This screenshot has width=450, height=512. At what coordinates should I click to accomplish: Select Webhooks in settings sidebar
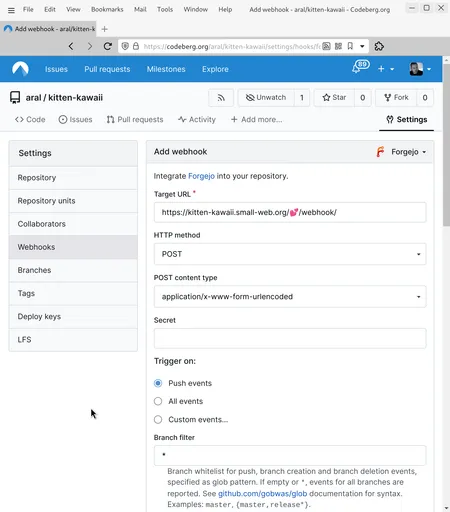point(73,247)
